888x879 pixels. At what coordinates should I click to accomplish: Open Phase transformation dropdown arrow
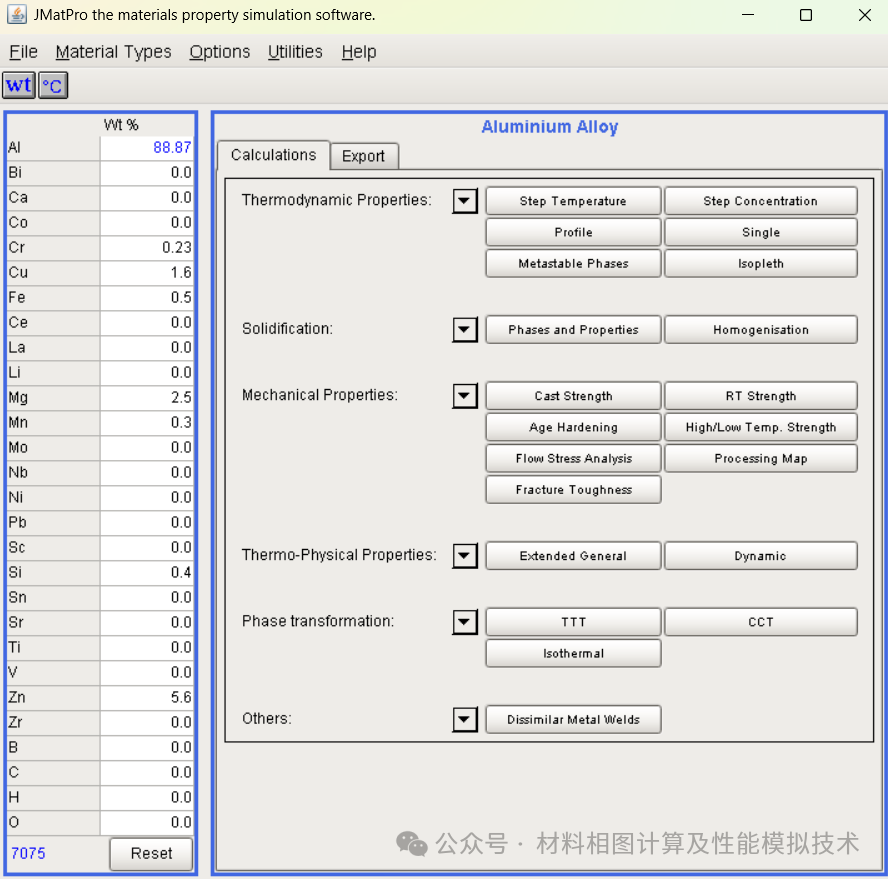(x=464, y=622)
